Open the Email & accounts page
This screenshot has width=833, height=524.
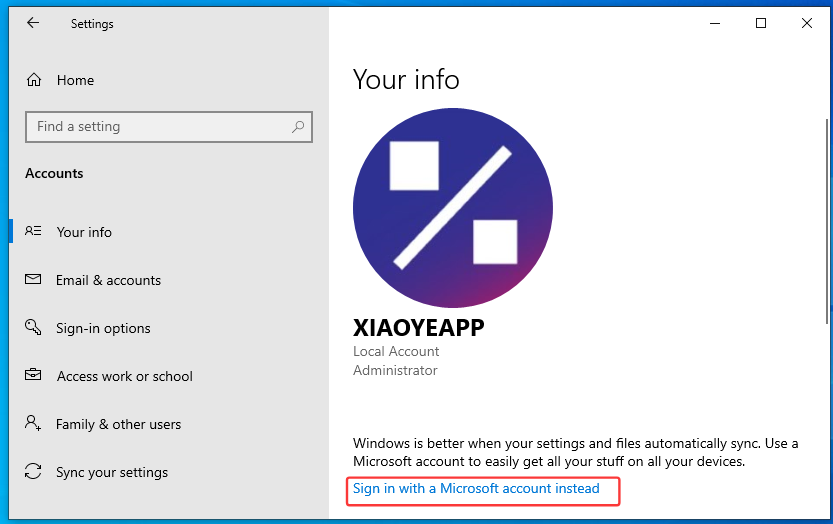(108, 280)
